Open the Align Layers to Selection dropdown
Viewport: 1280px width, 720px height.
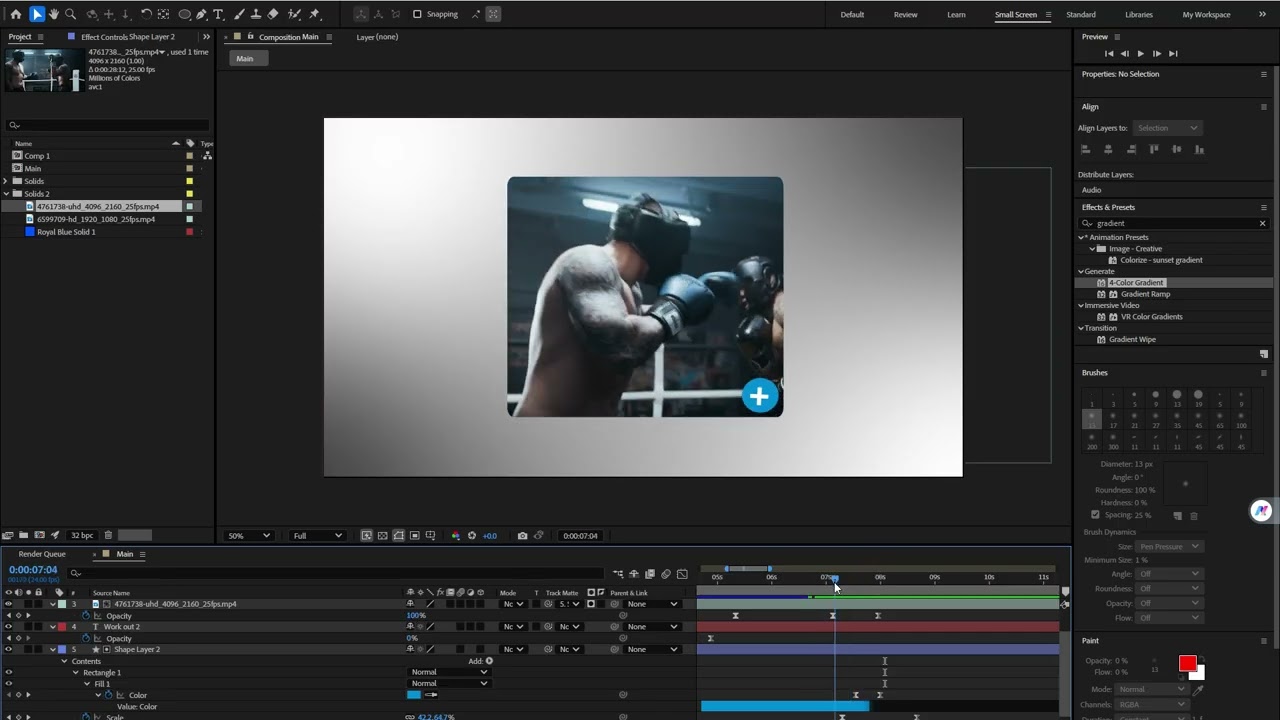(1167, 128)
